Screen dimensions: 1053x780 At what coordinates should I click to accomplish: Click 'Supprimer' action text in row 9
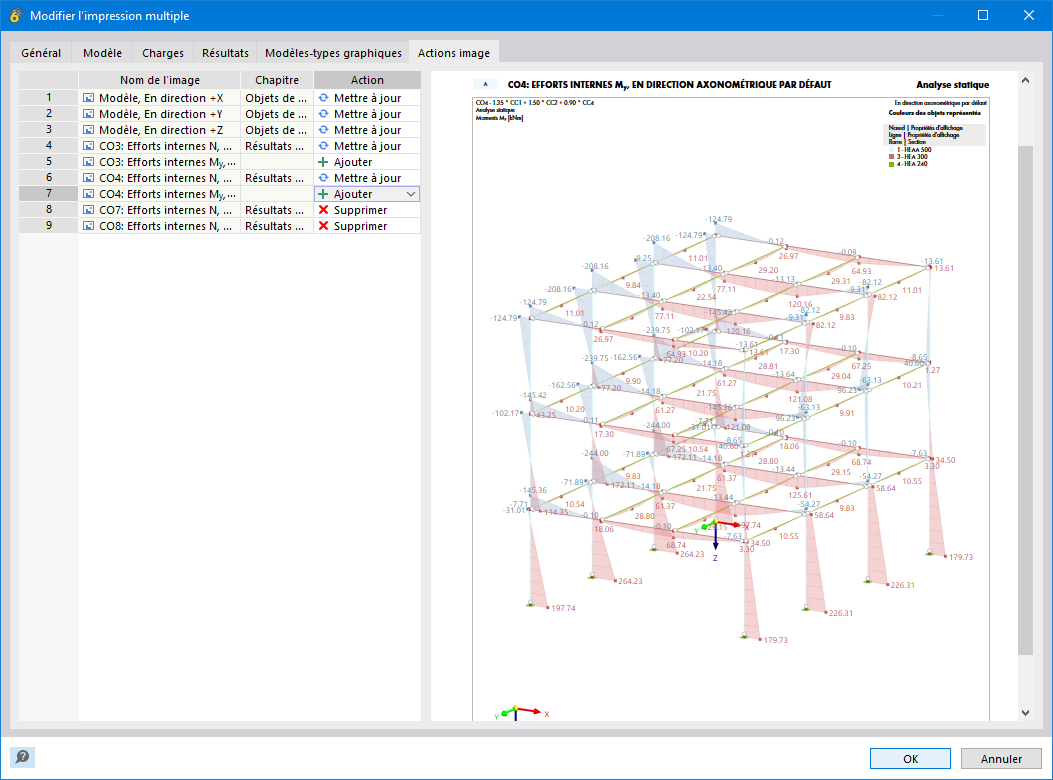[361, 226]
